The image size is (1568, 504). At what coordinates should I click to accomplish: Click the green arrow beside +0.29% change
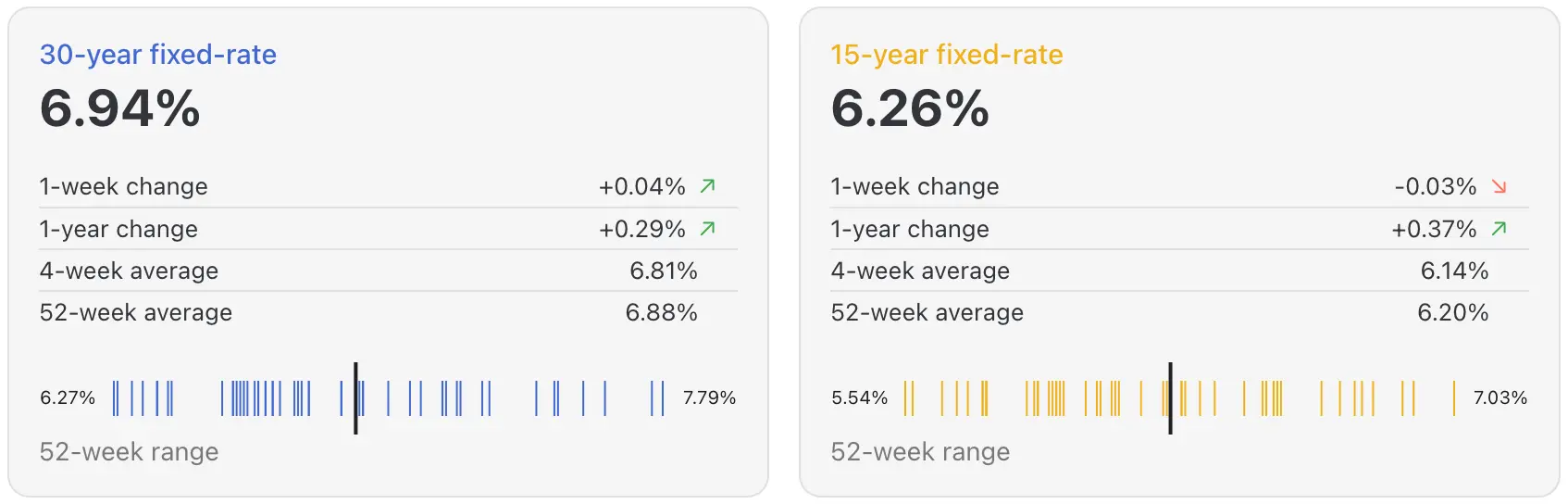tap(708, 228)
